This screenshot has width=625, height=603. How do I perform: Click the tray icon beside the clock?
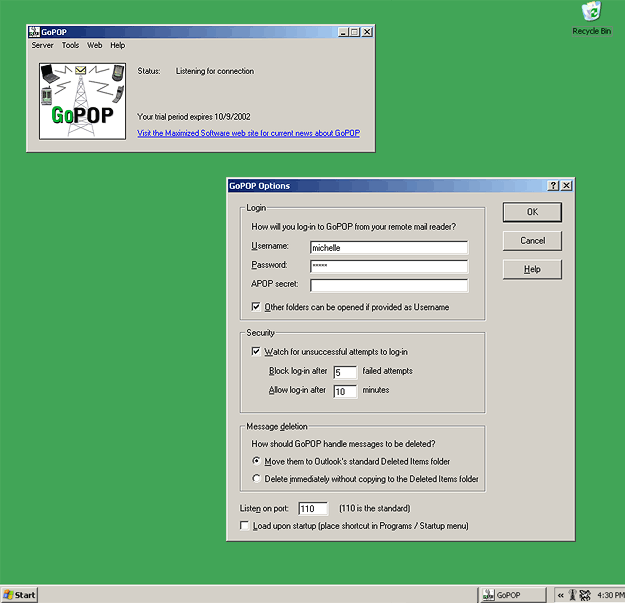[x=585, y=595]
